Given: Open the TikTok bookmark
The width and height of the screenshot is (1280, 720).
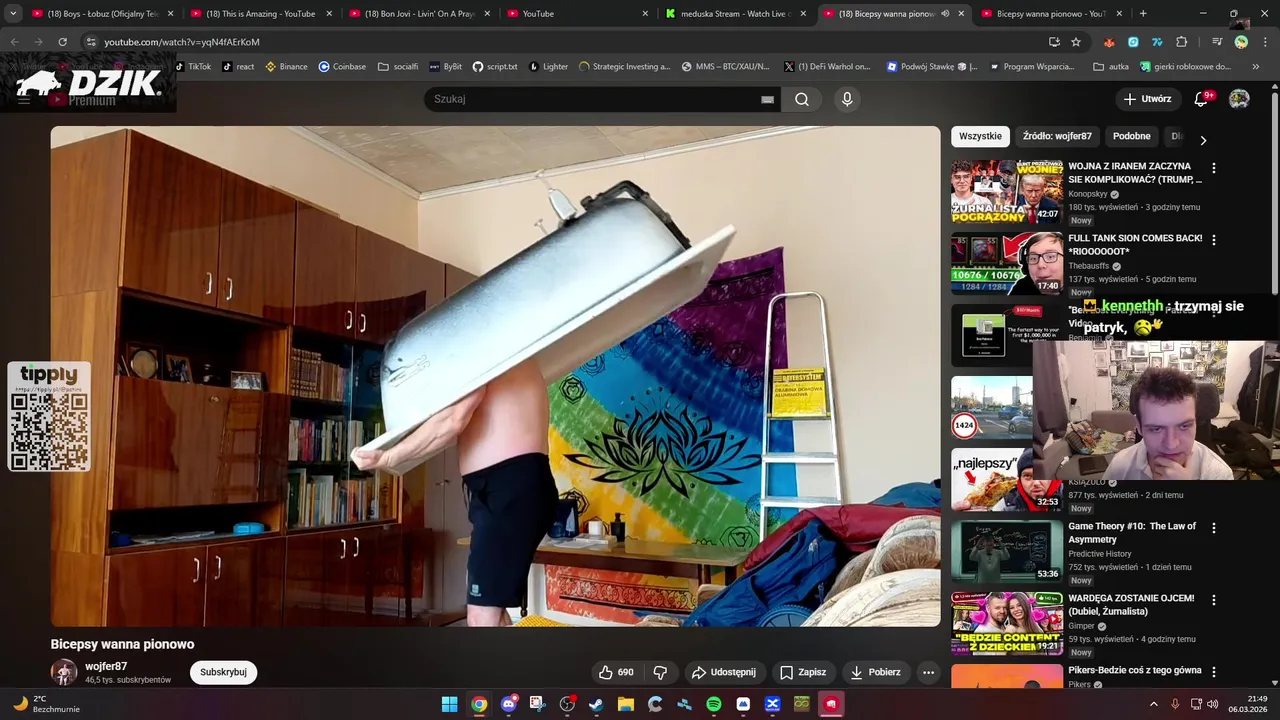Looking at the screenshot, I should [x=193, y=67].
